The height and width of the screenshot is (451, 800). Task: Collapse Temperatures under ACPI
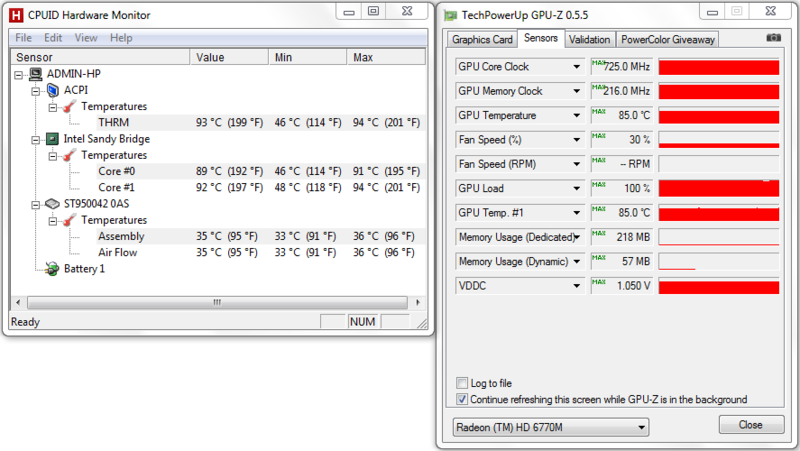click(x=53, y=108)
